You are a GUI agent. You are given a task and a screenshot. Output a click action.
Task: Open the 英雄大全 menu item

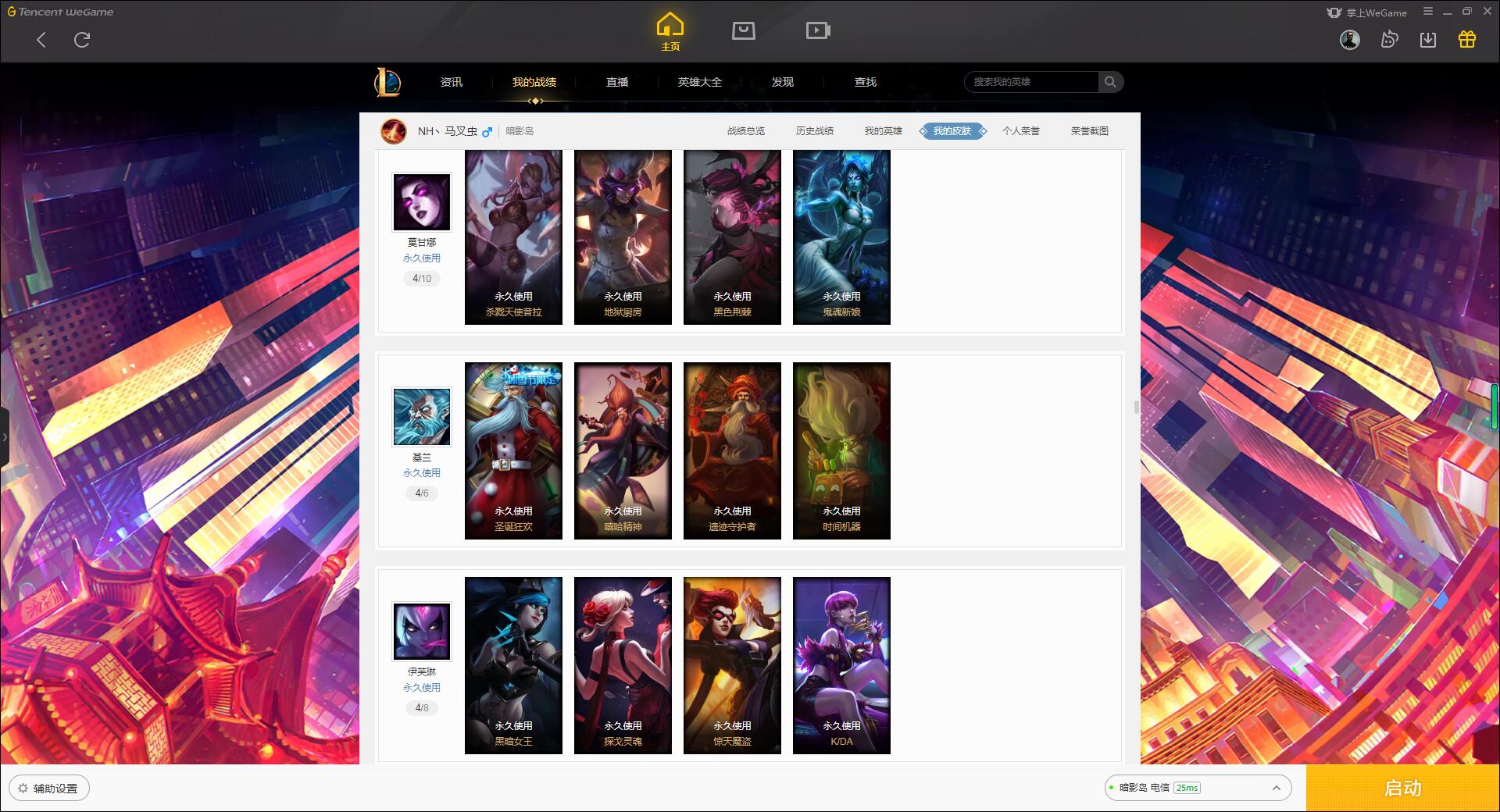point(699,82)
